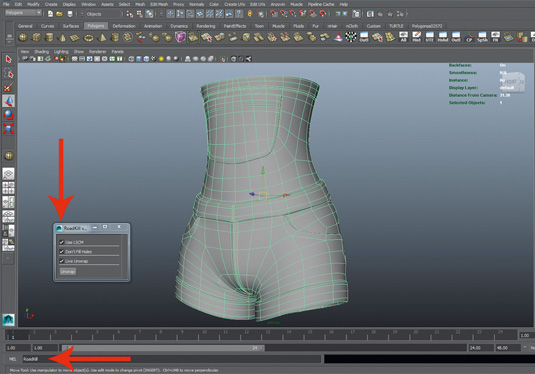Create a polygon cube from the shelf
The height and width of the screenshot is (374, 535).
(x=36, y=37)
